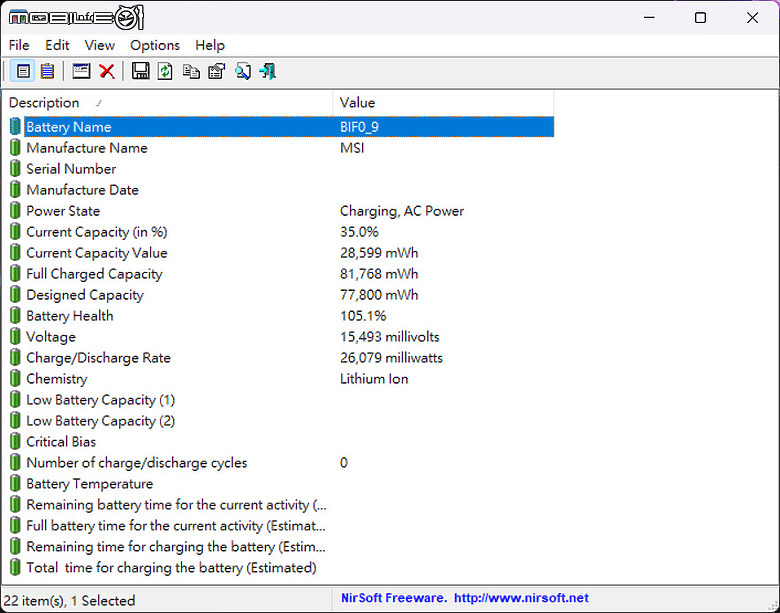Click the 35.0% capacity value
Screen dimensions: 780x613
pyautogui.click(x=359, y=232)
